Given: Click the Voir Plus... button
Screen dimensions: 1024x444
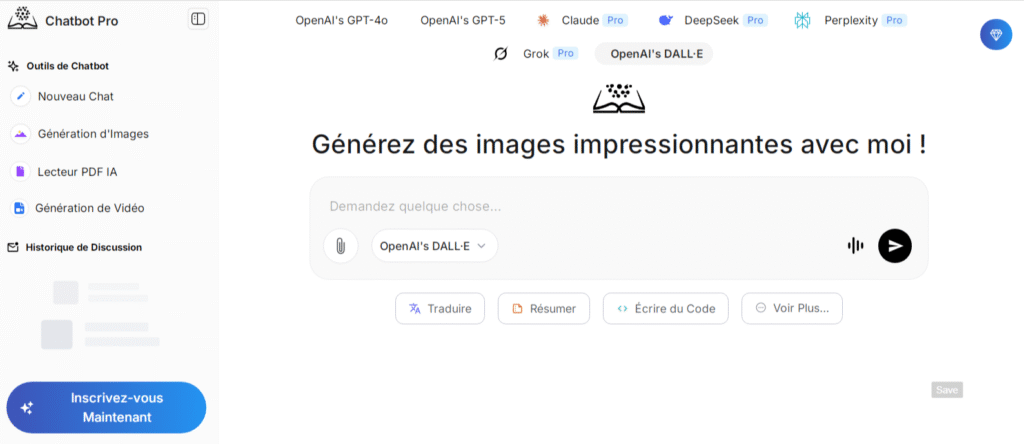Looking at the screenshot, I should [x=792, y=309].
